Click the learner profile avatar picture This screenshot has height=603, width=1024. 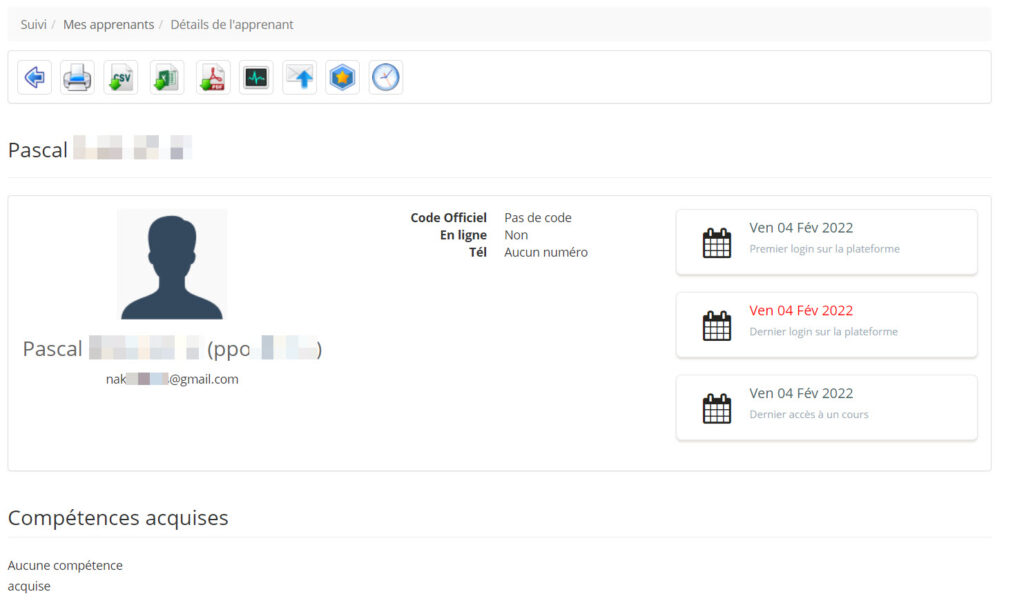coord(172,265)
